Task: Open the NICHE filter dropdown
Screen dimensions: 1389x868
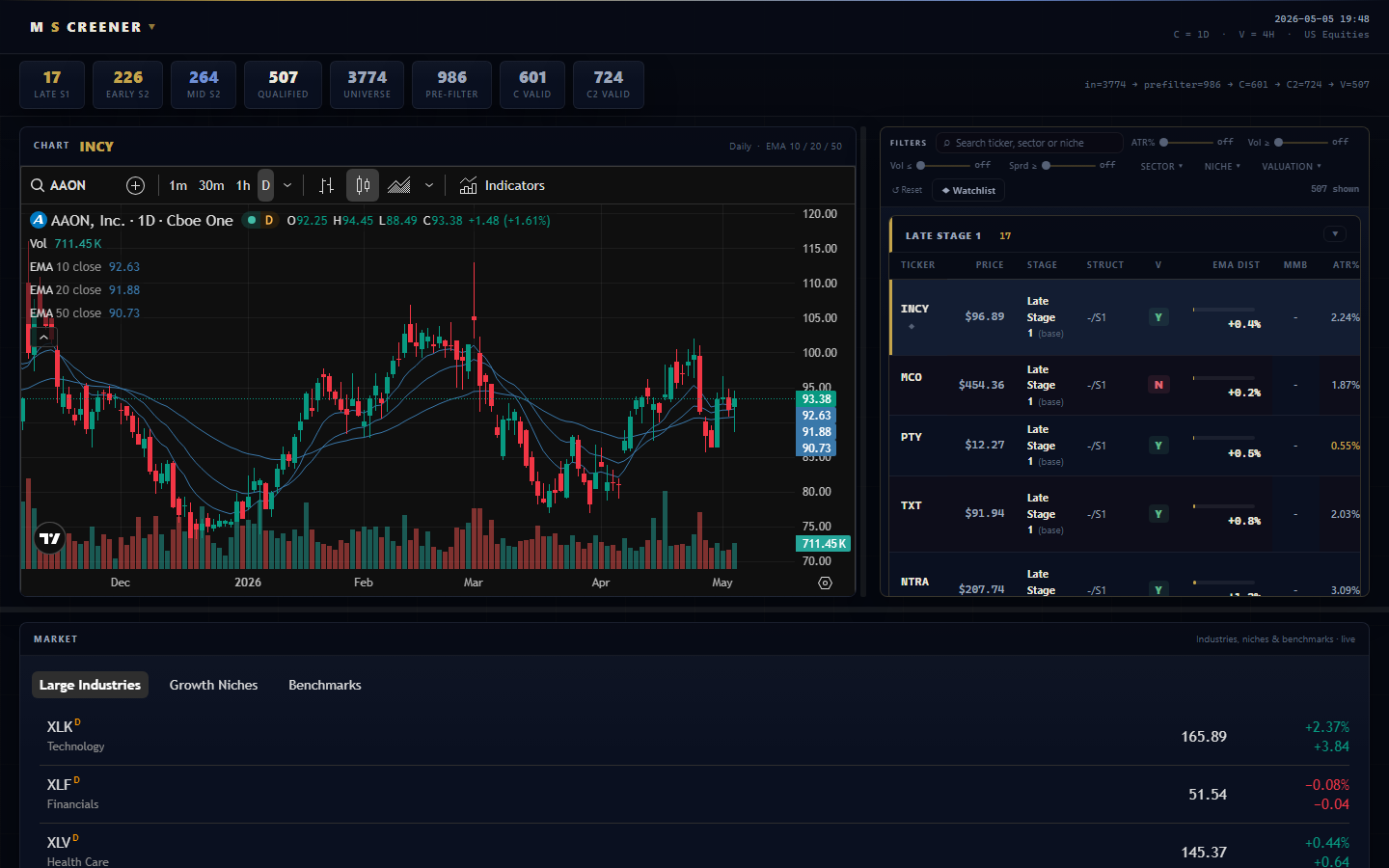Action: (x=1222, y=166)
